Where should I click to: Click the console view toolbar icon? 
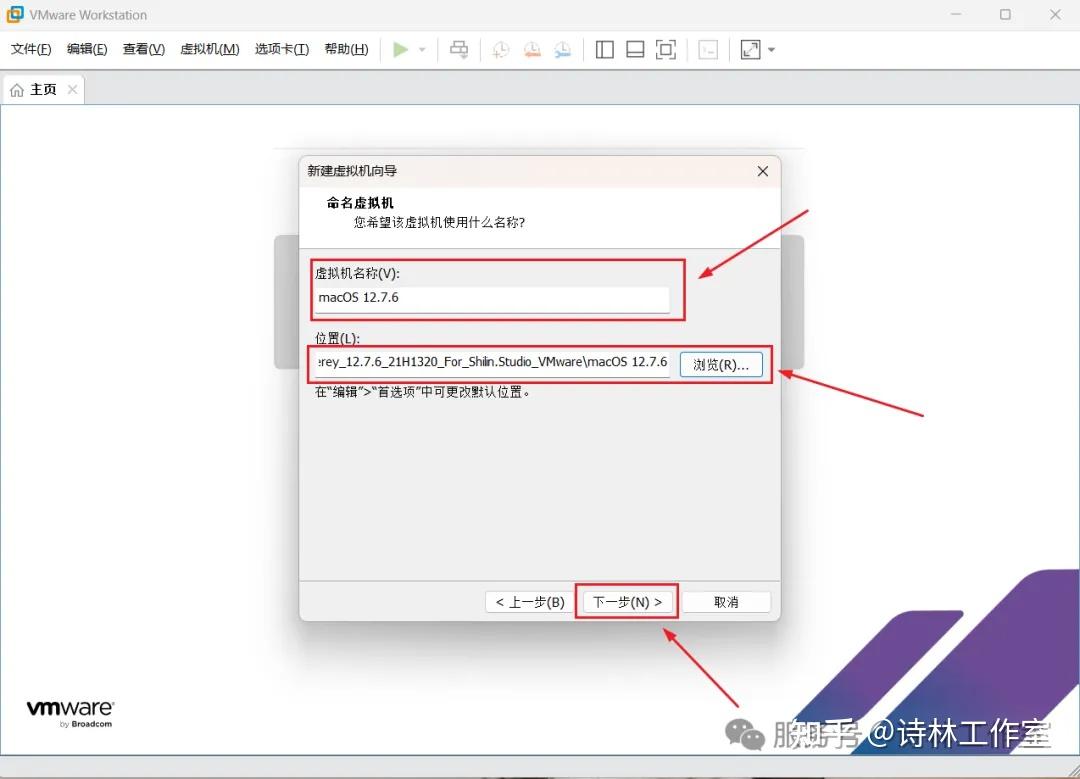(708, 50)
